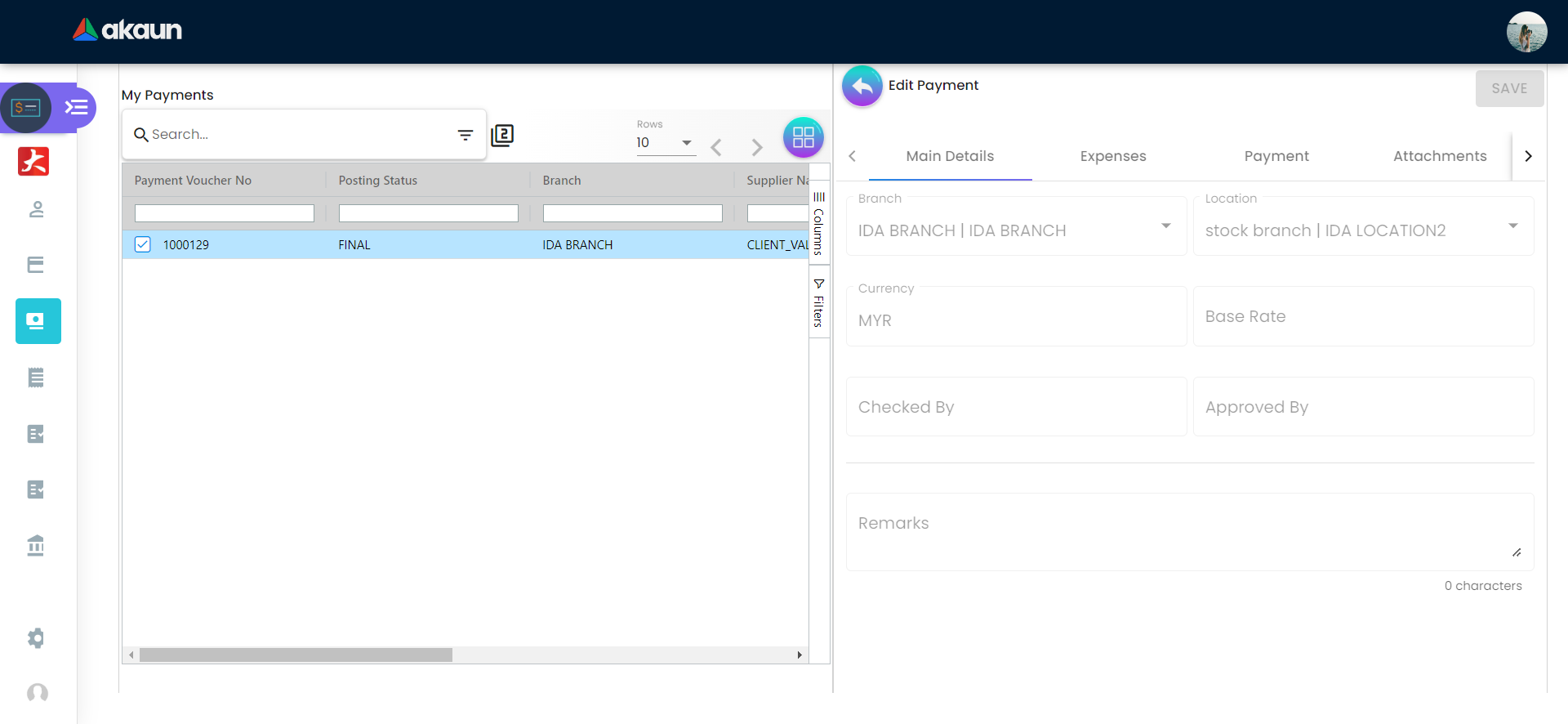
Task: Click the back arrow beside Edit Payment
Action: (x=862, y=86)
